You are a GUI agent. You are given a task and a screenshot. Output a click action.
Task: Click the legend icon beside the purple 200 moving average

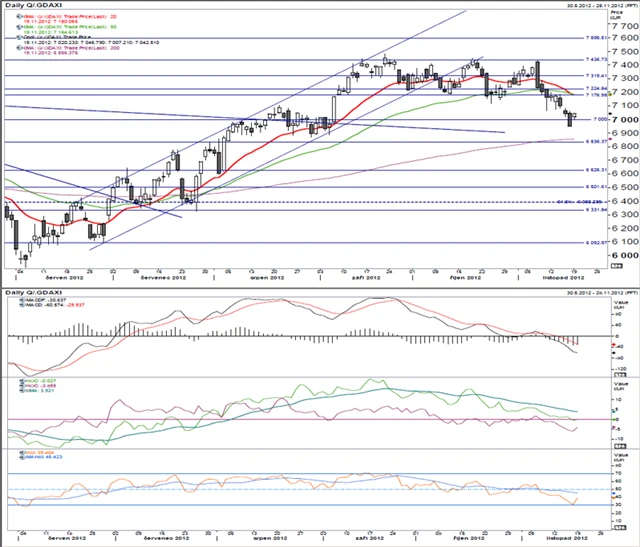click(19, 48)
